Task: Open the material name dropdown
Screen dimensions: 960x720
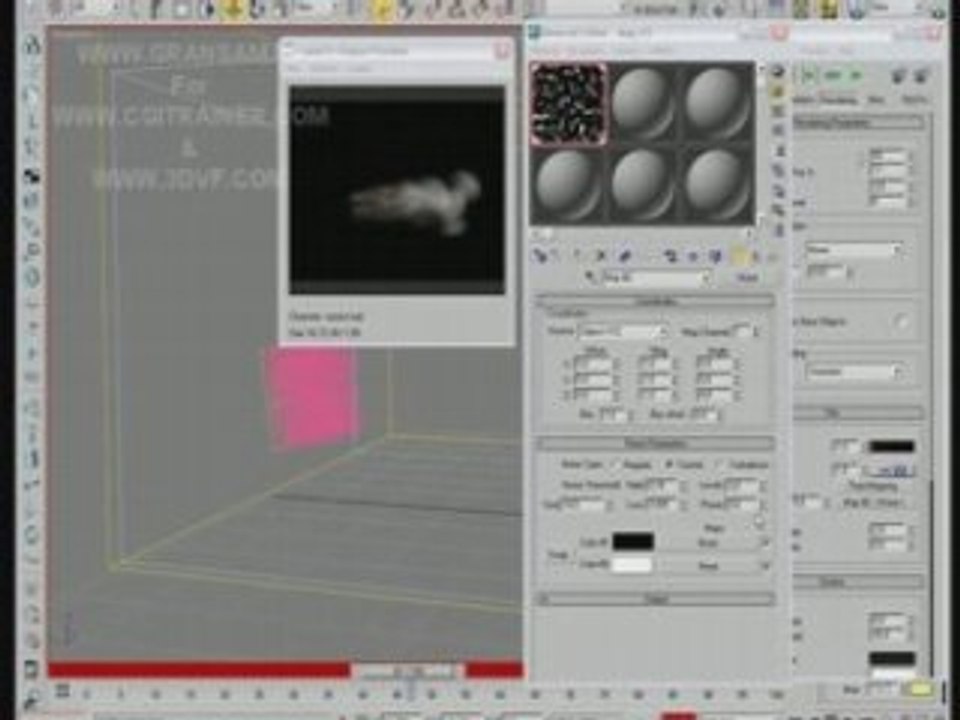Action: pos(656,278)
